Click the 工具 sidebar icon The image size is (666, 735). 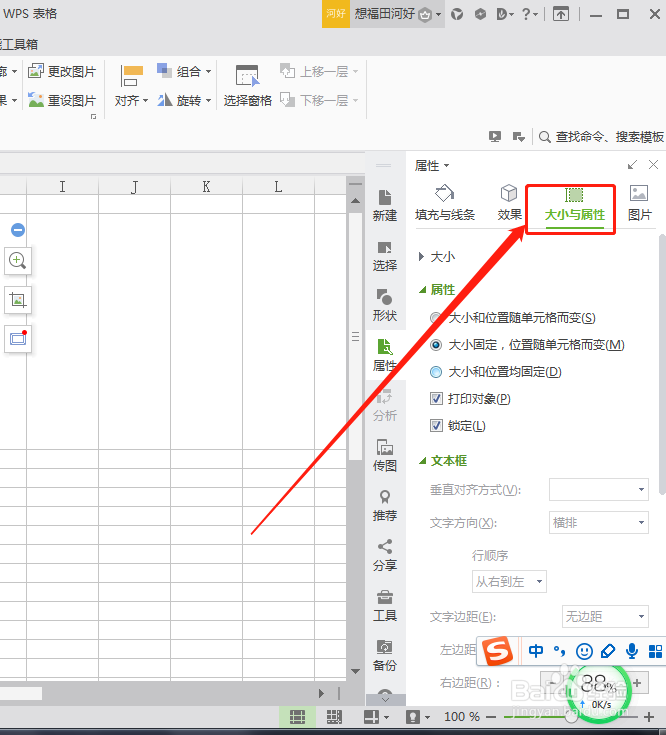click(x=385, y=606)
